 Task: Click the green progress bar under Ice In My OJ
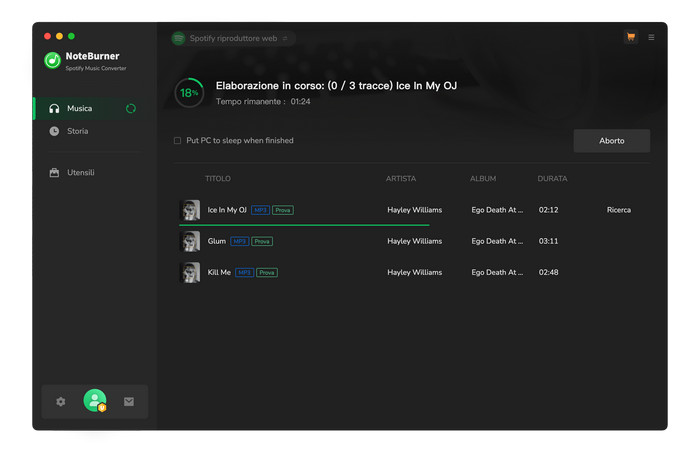[x=304, y=225]
